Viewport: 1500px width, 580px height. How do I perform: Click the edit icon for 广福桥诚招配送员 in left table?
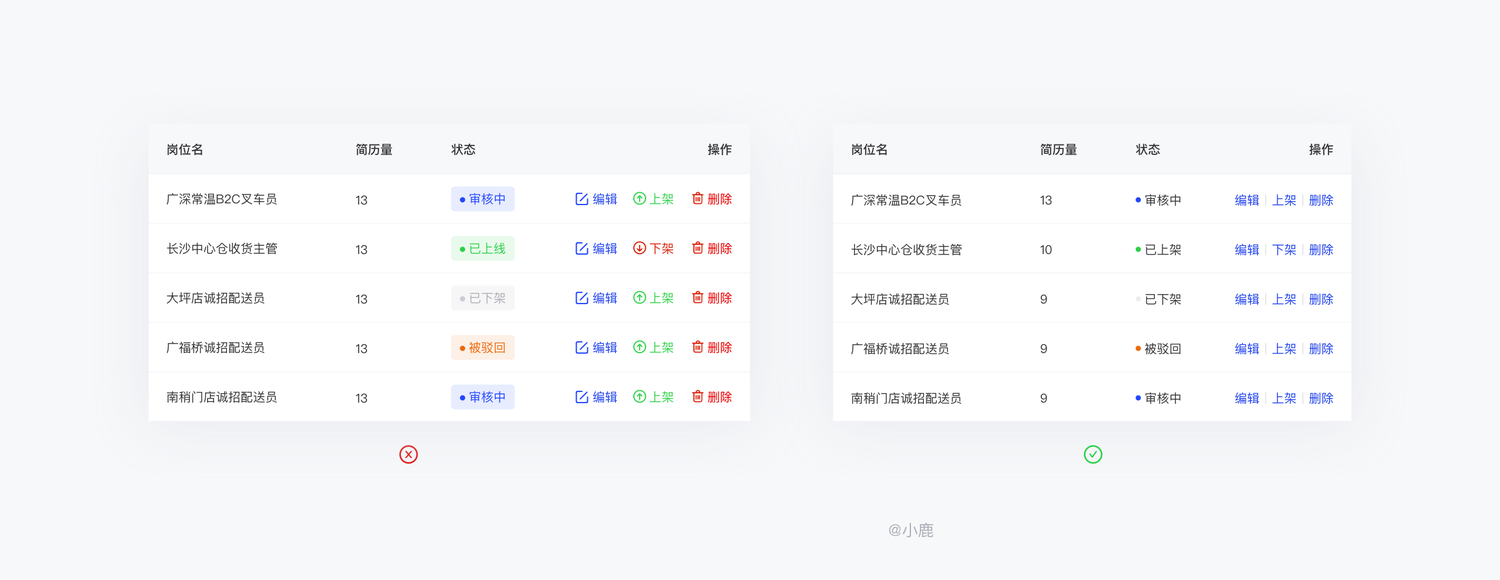(582, 347)
